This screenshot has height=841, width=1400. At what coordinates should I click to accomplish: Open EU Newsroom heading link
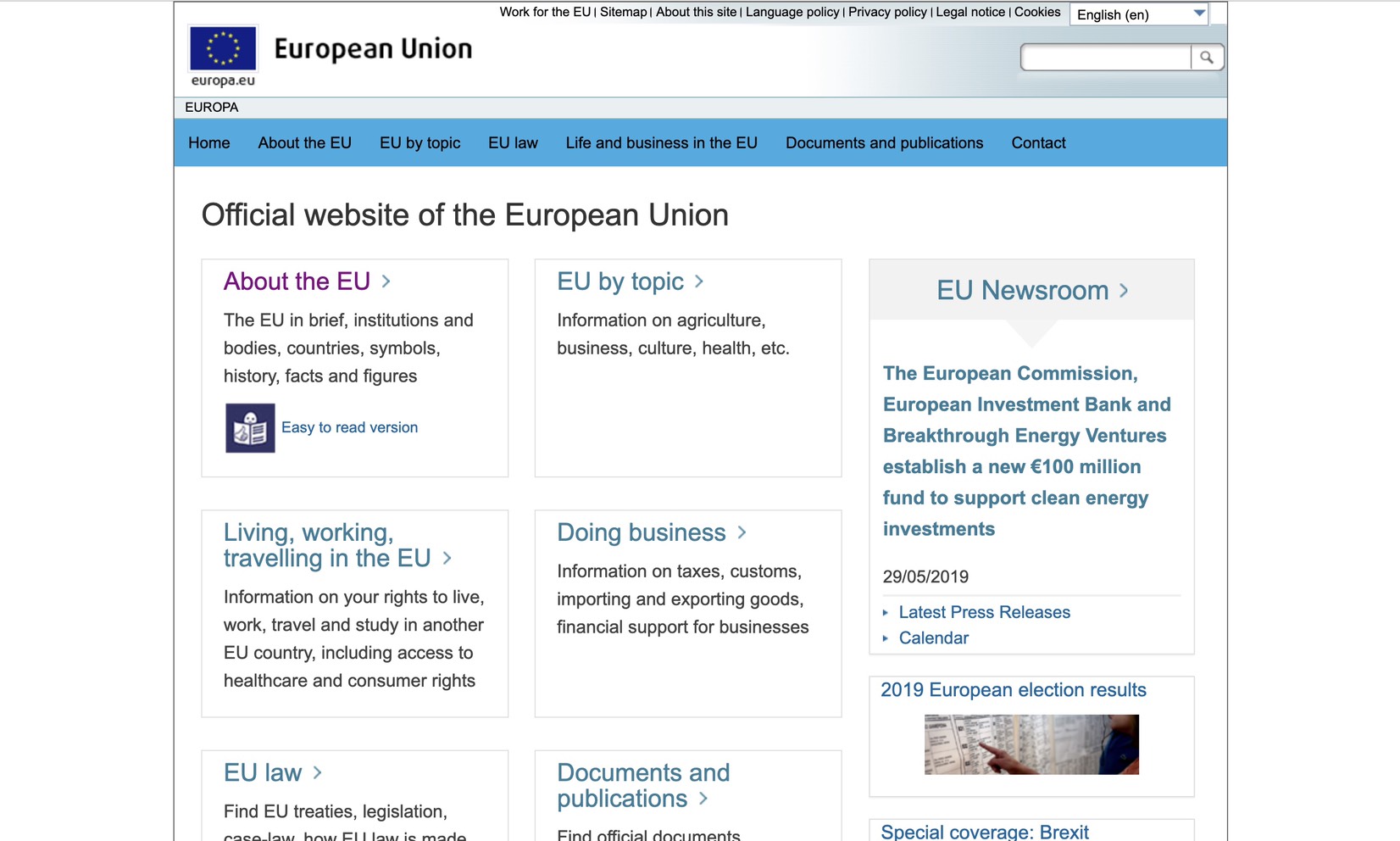[1023, 291]
